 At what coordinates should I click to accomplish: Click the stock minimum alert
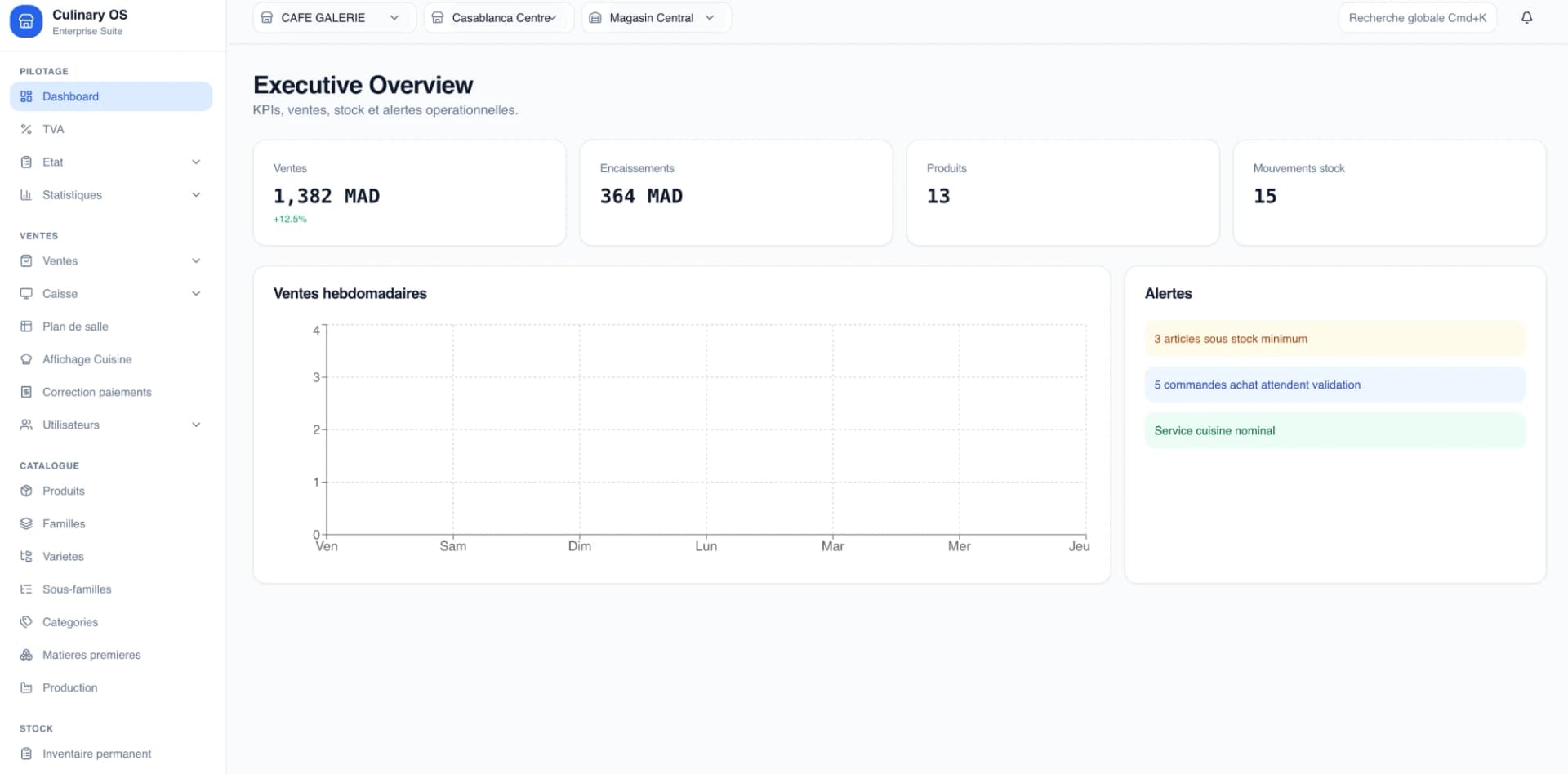1334,339
